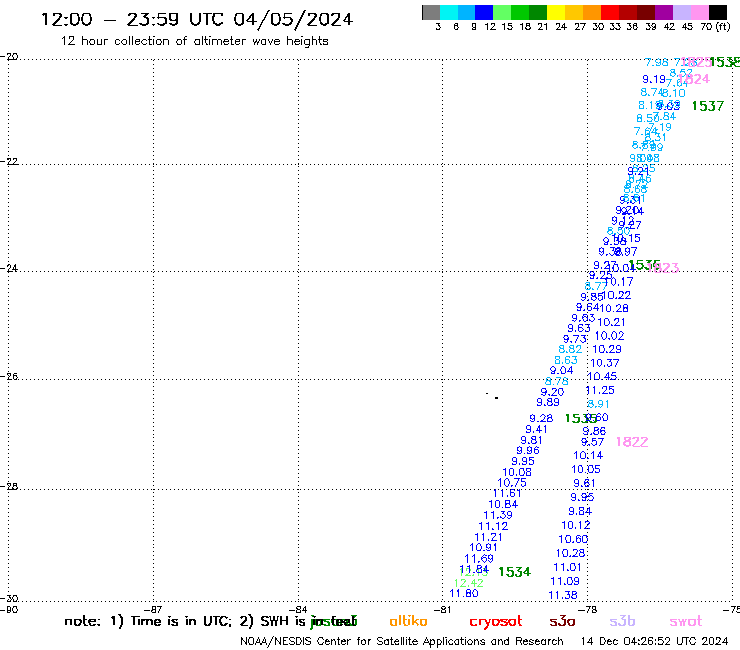Click the light blue value '8.91'

pos(598,404)
